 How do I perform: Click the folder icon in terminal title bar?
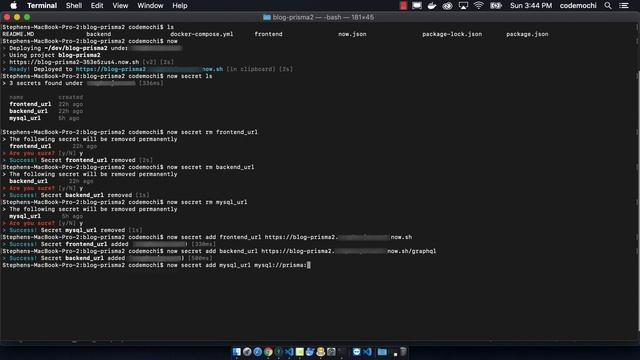[267, 17]
